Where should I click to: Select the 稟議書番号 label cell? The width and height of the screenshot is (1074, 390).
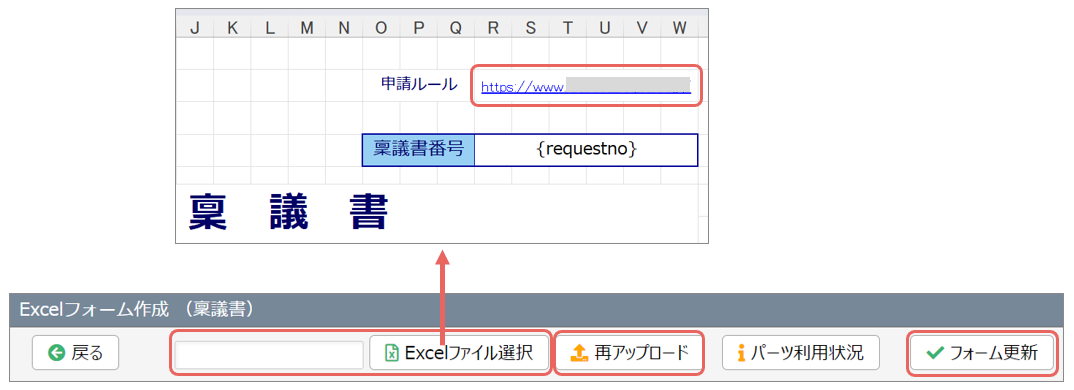(x=419, y=149)
